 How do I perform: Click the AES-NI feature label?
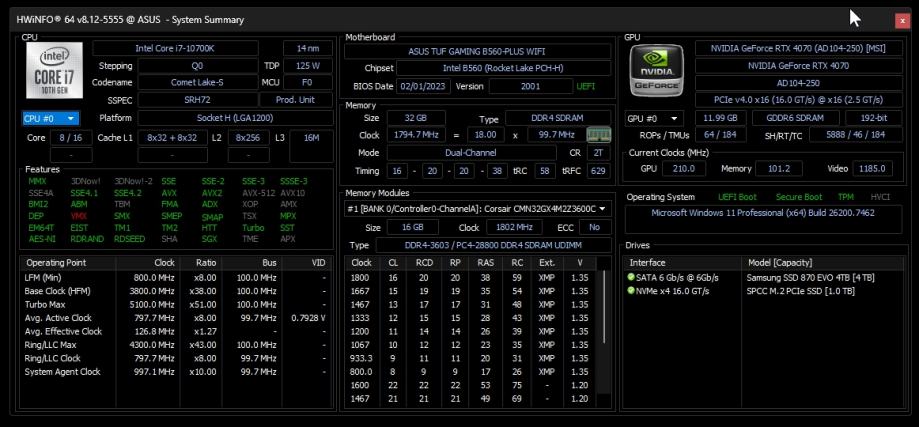(40, 239)
